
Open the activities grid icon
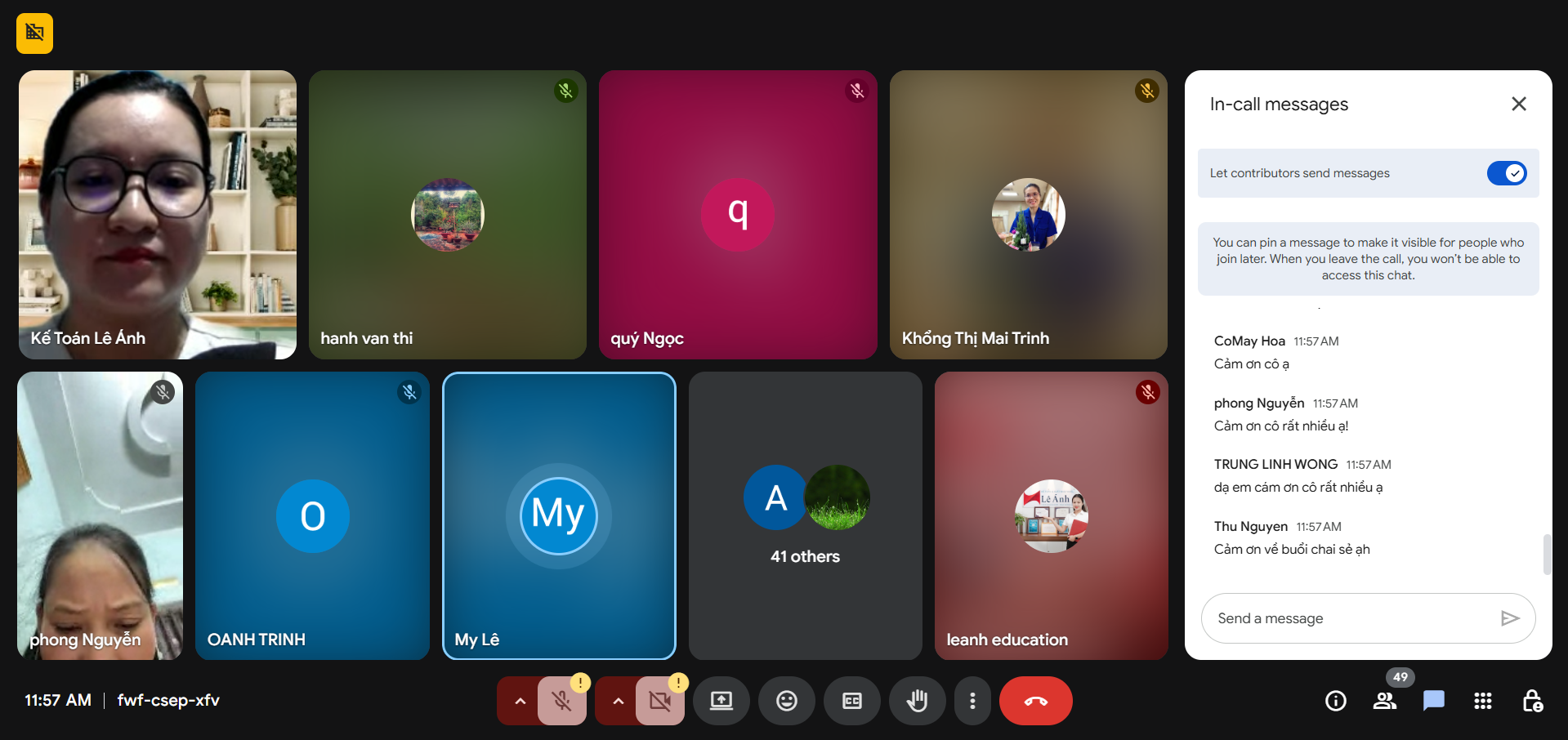point(1482,701)
